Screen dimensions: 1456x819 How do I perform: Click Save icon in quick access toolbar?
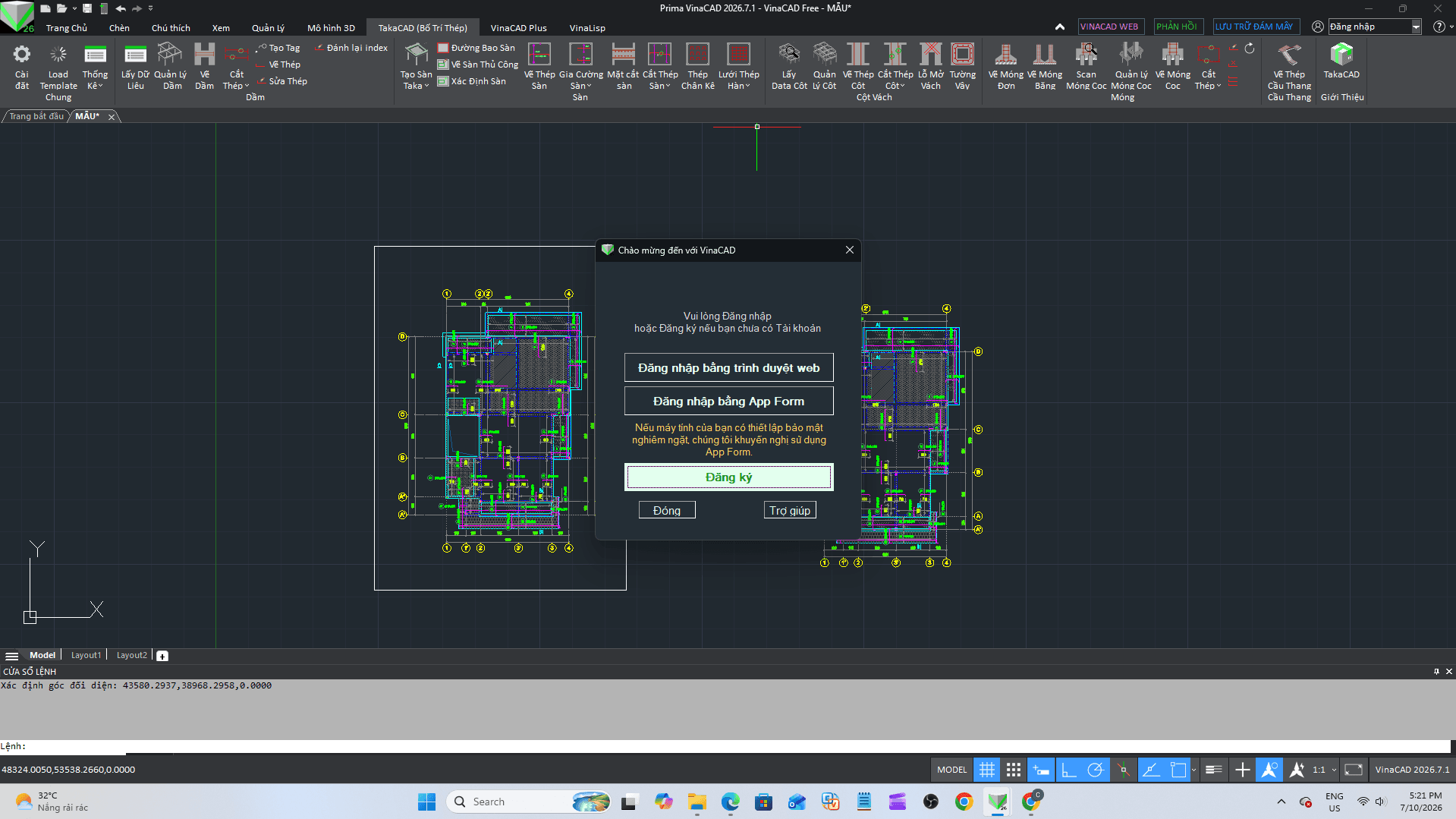tap(87, 8)
